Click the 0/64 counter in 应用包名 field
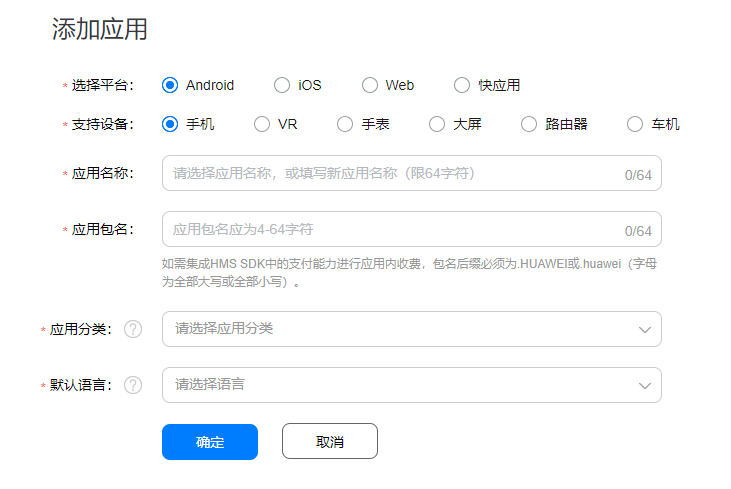The height and width of the screenshot is (489, 731). [638, 231]
